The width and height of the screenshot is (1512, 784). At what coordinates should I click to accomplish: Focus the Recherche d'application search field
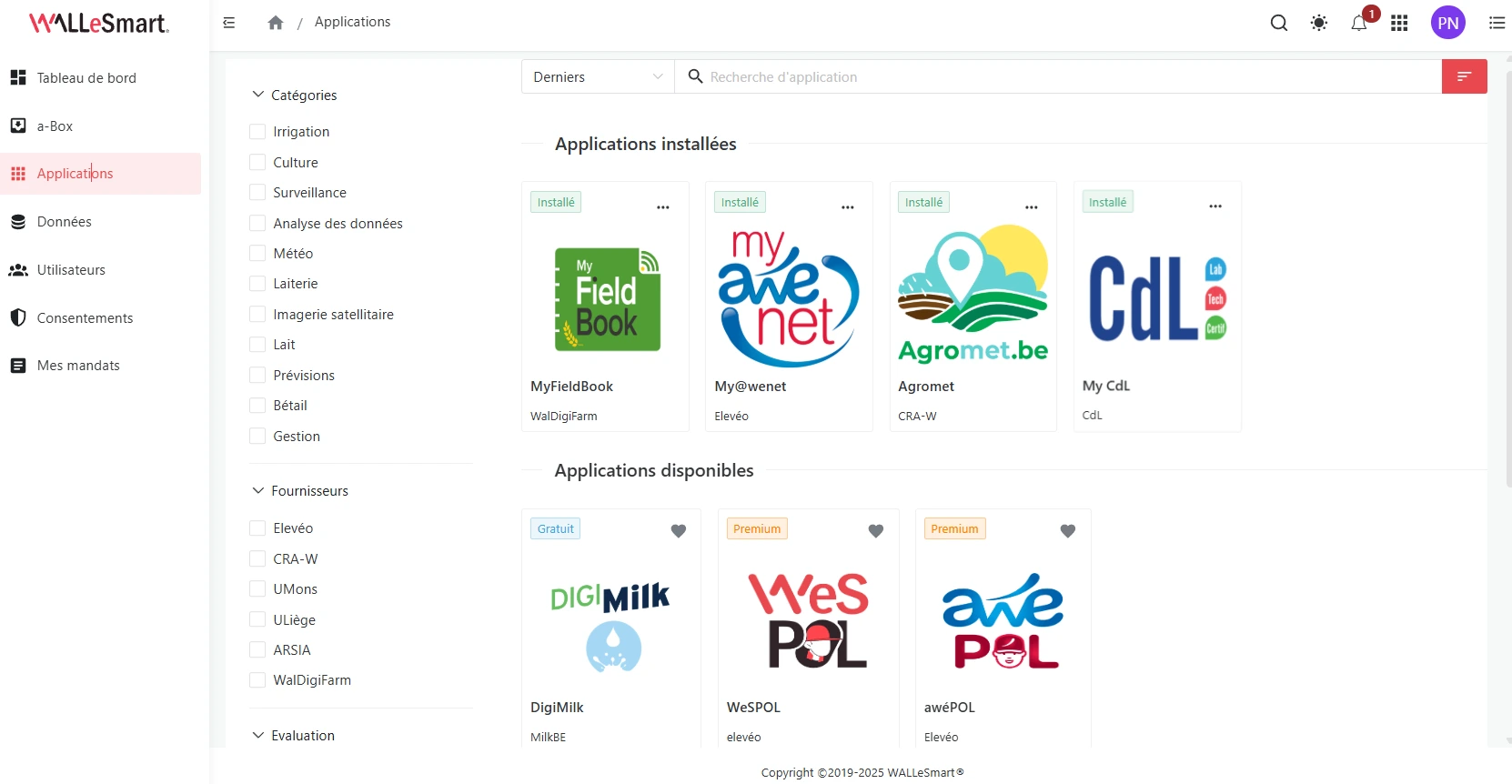(1058, 76)
